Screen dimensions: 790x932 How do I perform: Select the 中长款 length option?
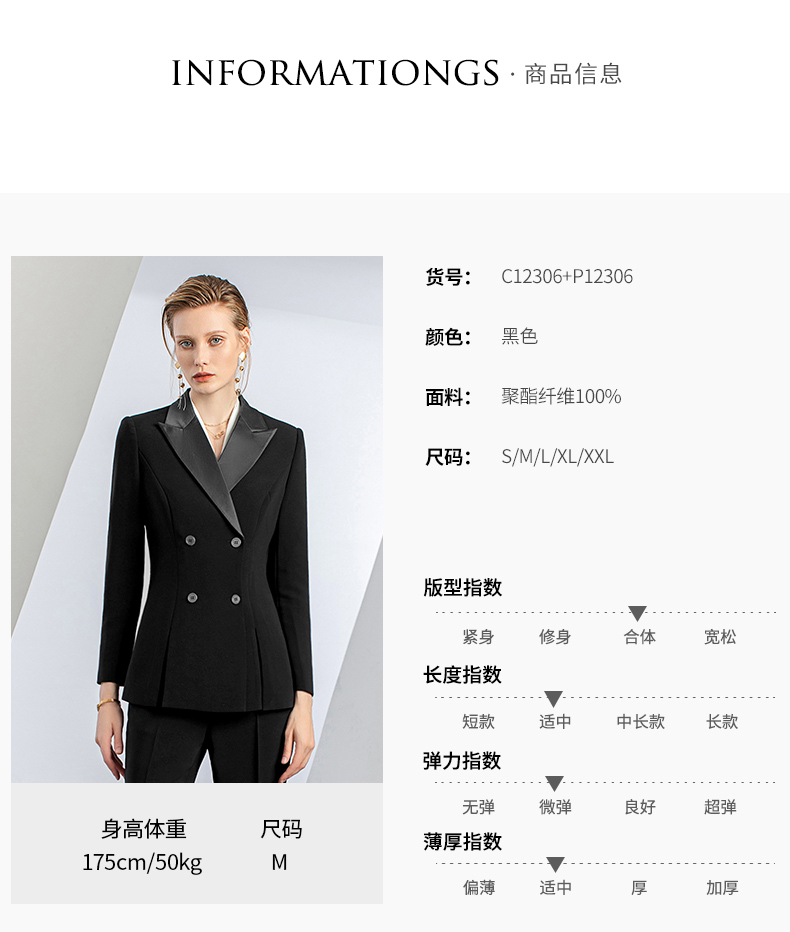[x=640, y=722]
